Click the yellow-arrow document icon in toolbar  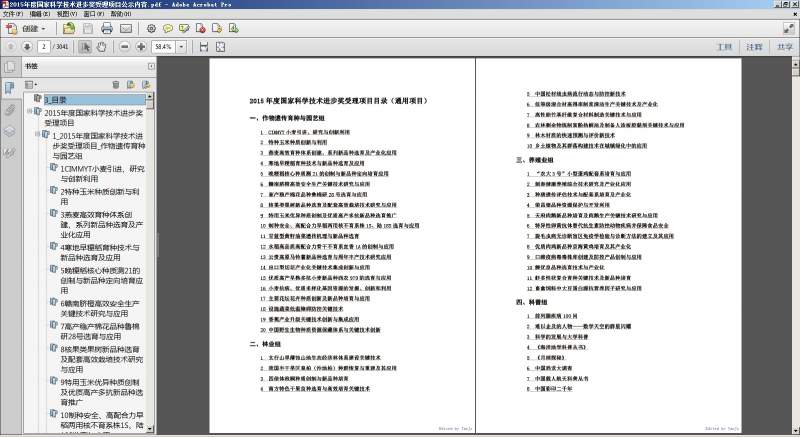click(217, 29)
